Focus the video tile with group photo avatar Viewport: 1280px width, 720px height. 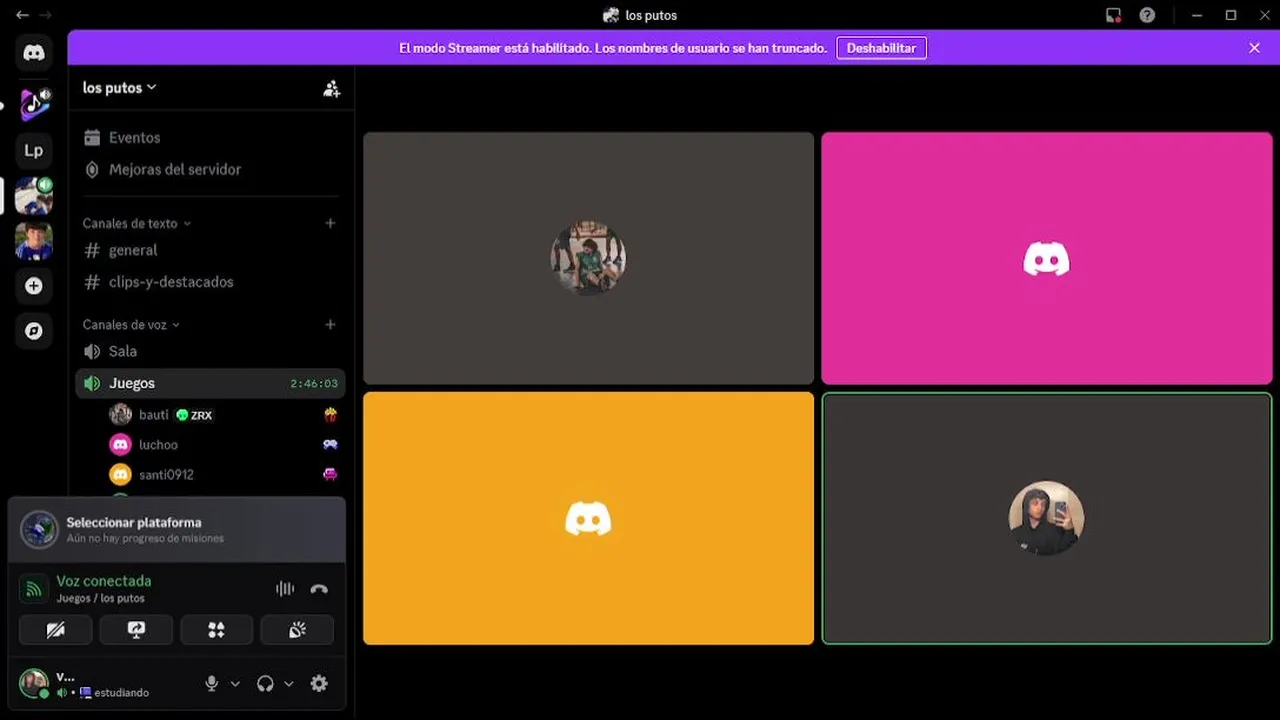[588, 258]
